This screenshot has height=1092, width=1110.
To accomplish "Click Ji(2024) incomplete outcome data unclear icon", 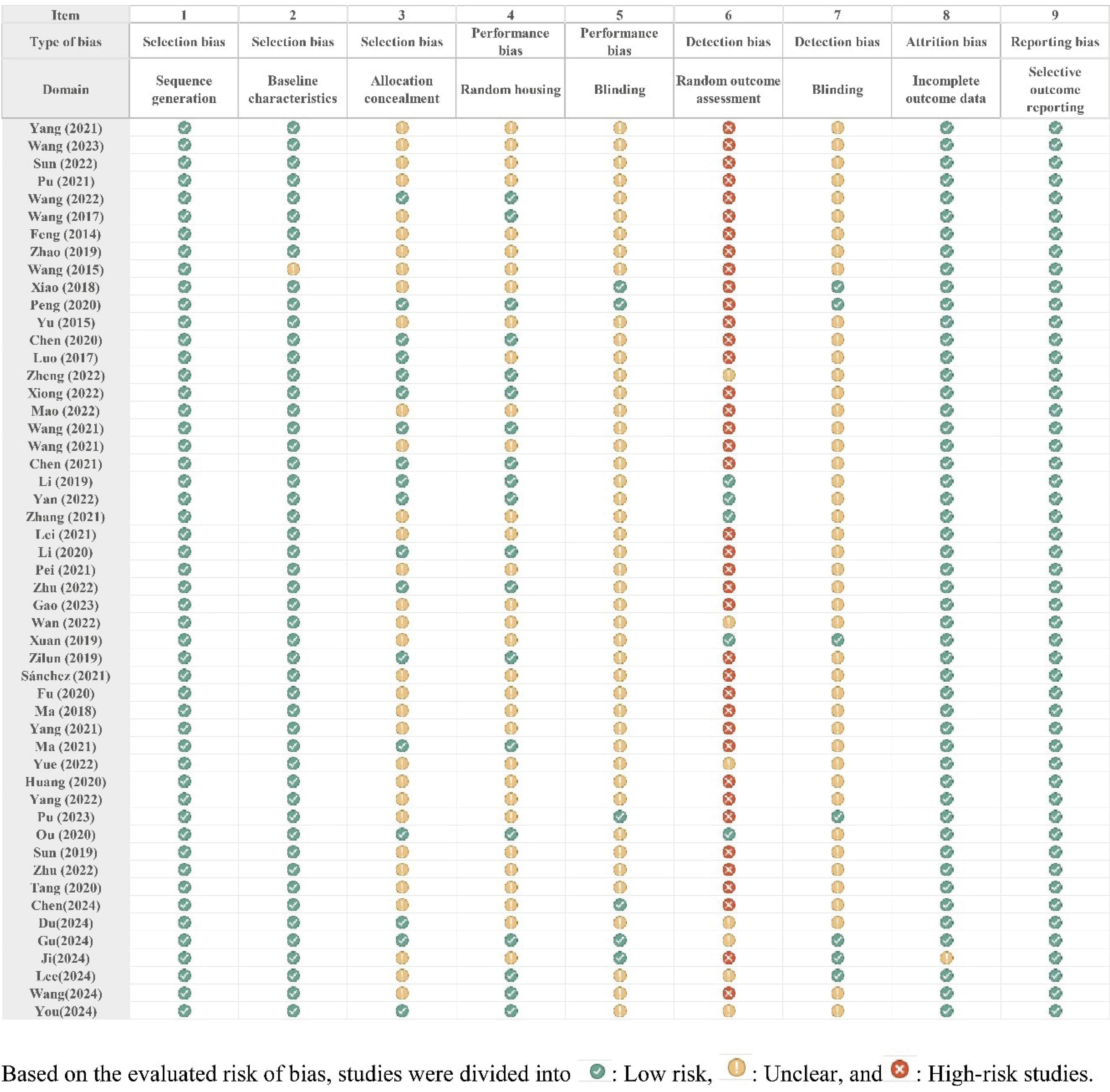I will click(x=946, y=958).
